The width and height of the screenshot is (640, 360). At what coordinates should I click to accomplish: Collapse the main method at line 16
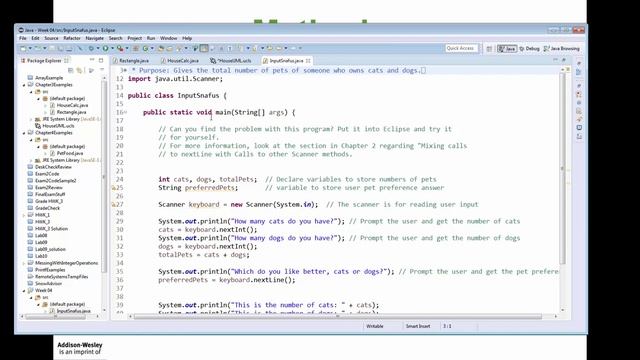point(125,112)
